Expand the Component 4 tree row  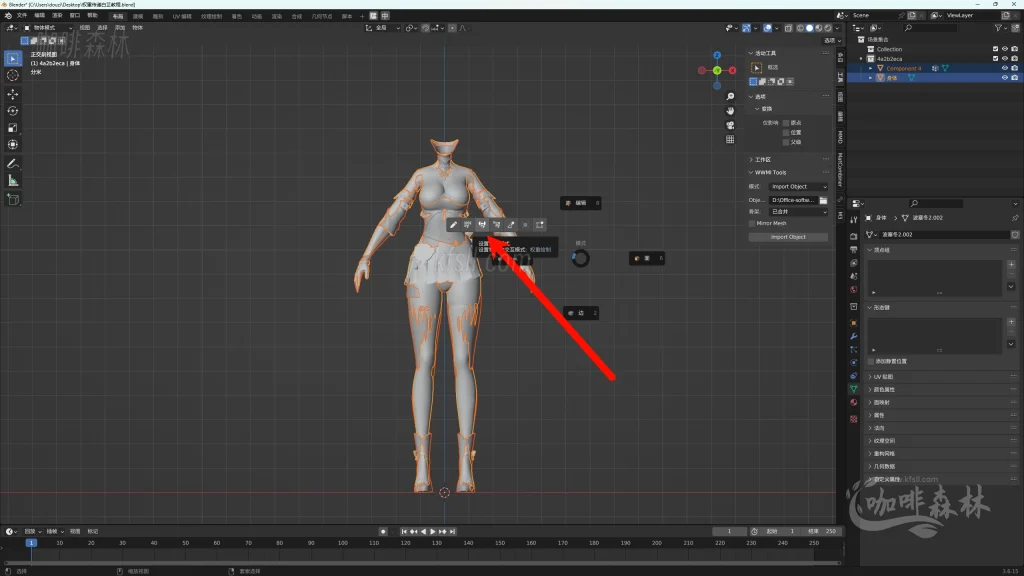[x=871, y=68]
